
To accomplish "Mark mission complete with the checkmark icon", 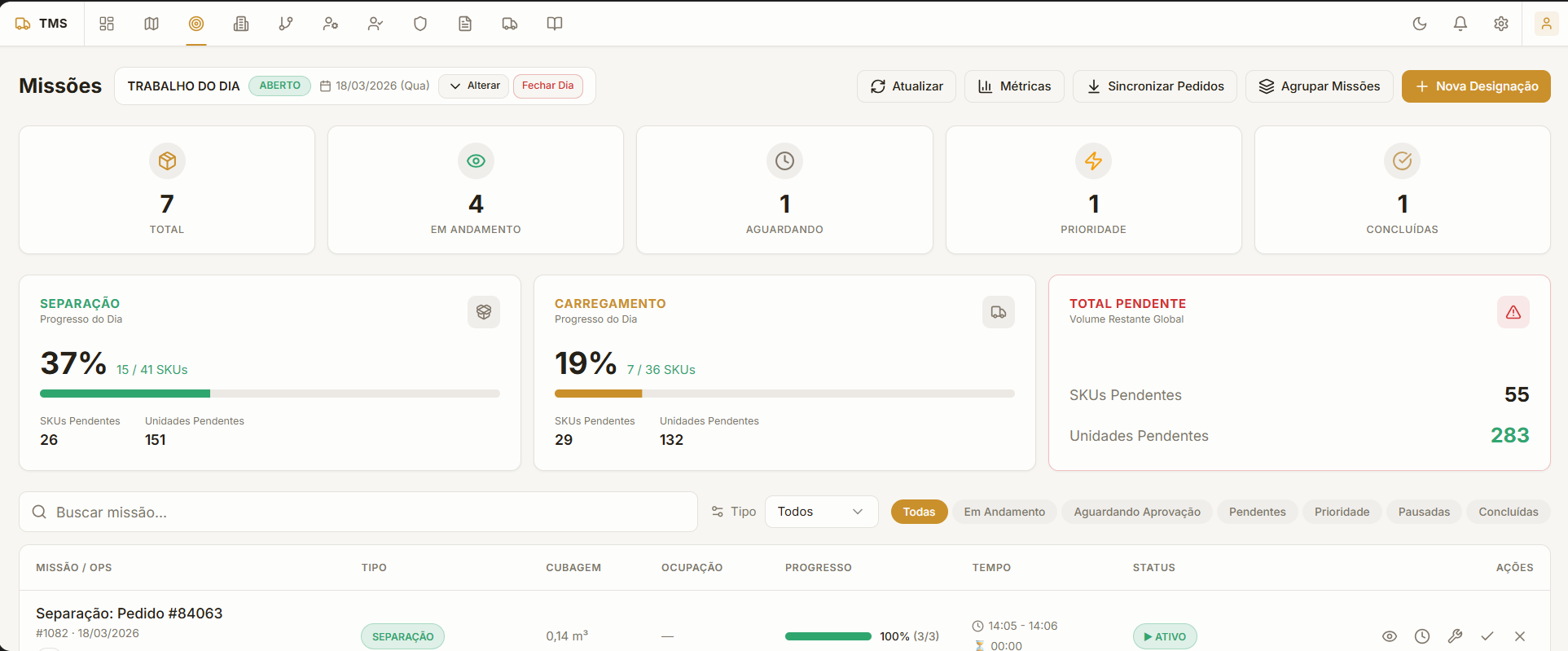I will pyautogui.click(x=1487, y=636).
